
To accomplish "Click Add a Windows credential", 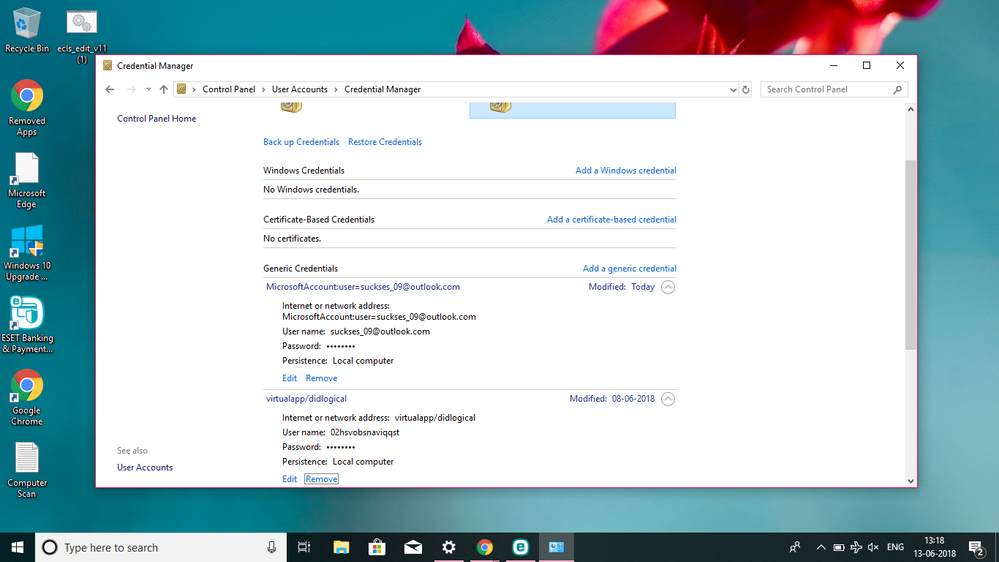I will click(x=626, y=171).
